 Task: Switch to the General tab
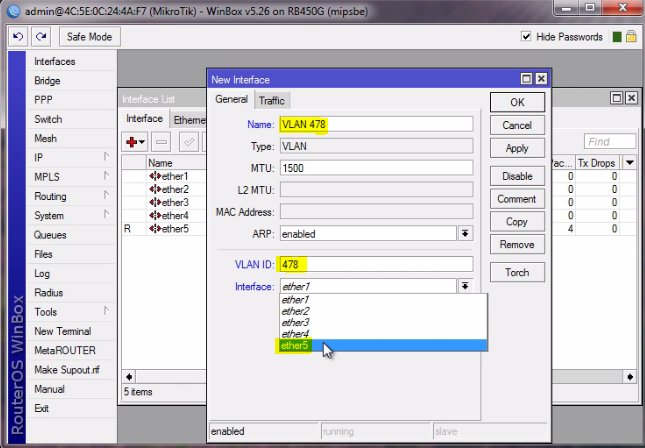232,100
